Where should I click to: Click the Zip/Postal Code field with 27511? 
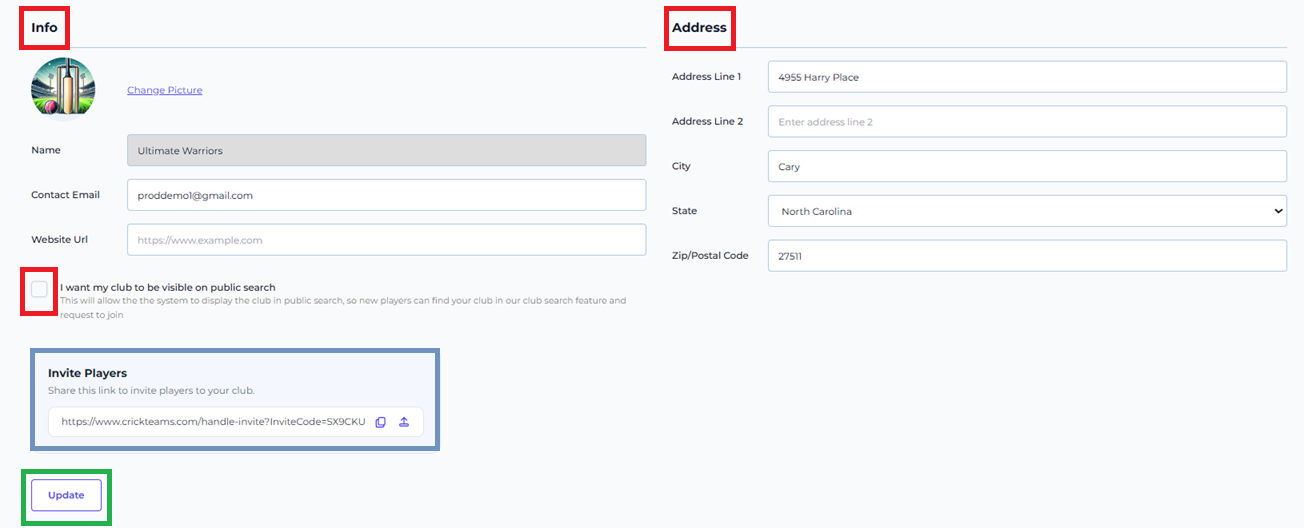coord(1027,256)
